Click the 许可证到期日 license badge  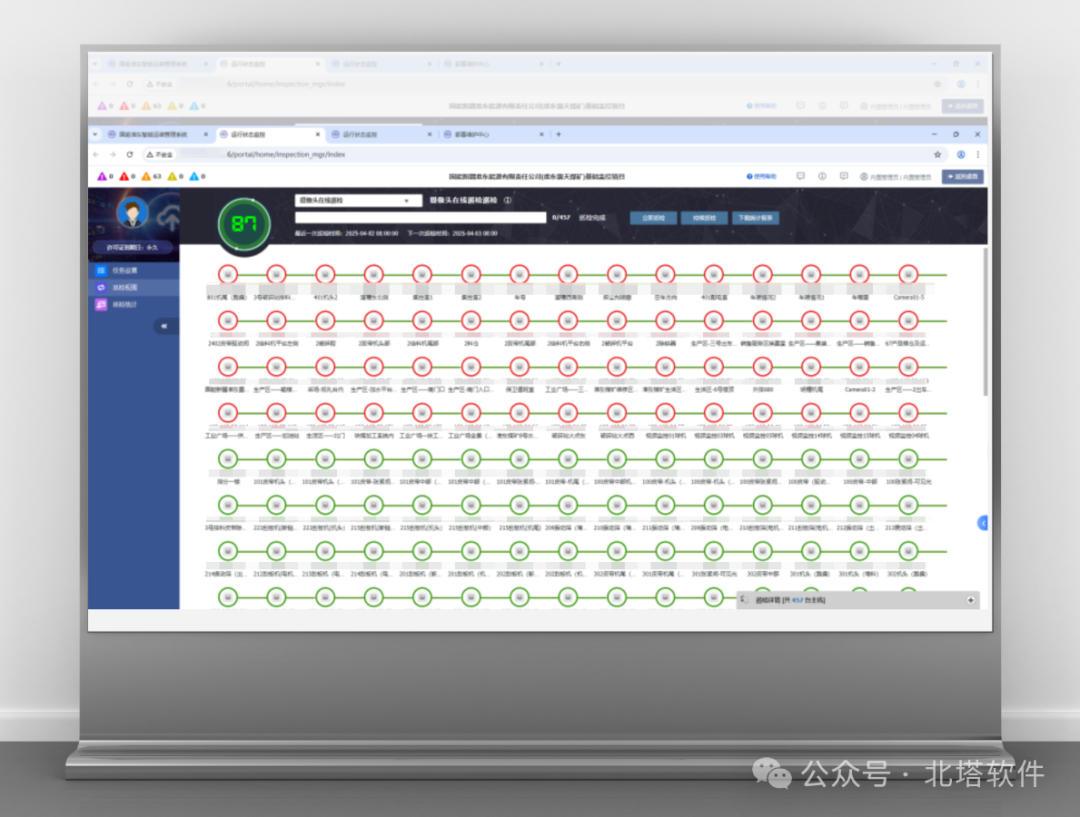(x=132, y=247)
